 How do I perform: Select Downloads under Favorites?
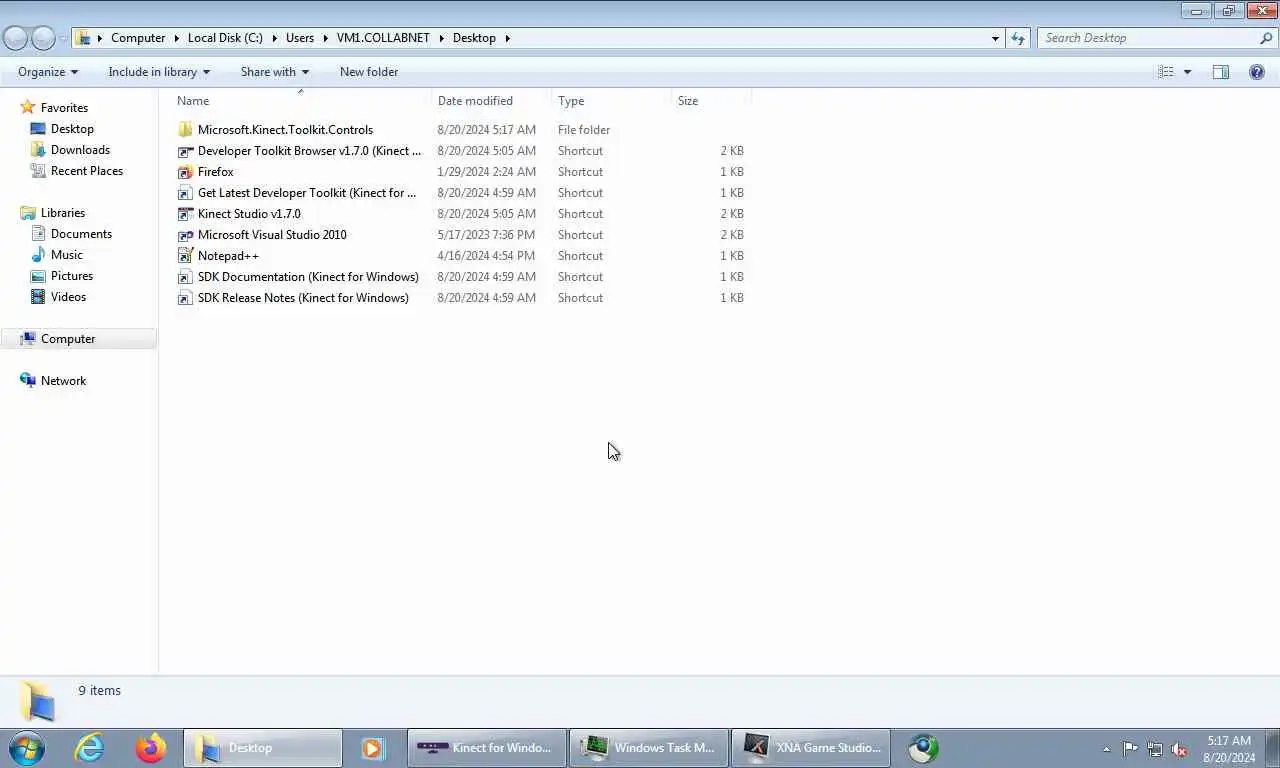80,150
